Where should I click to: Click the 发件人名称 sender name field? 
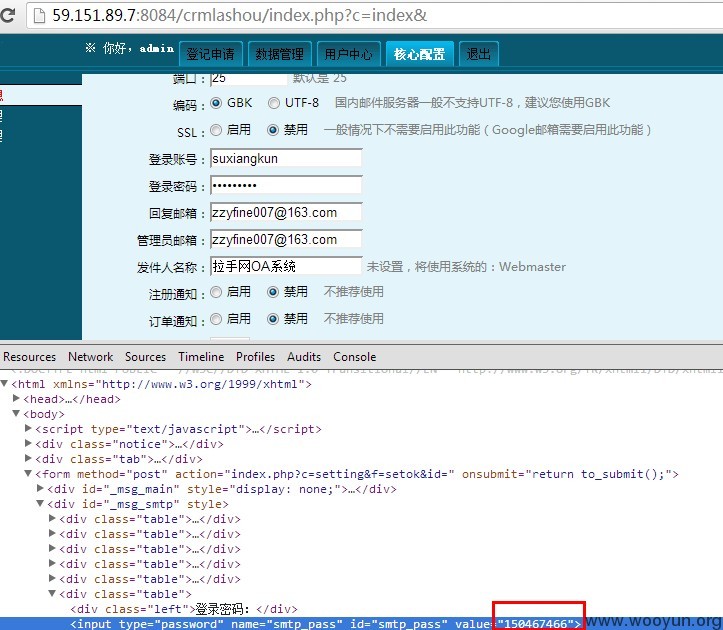point(286,267)
